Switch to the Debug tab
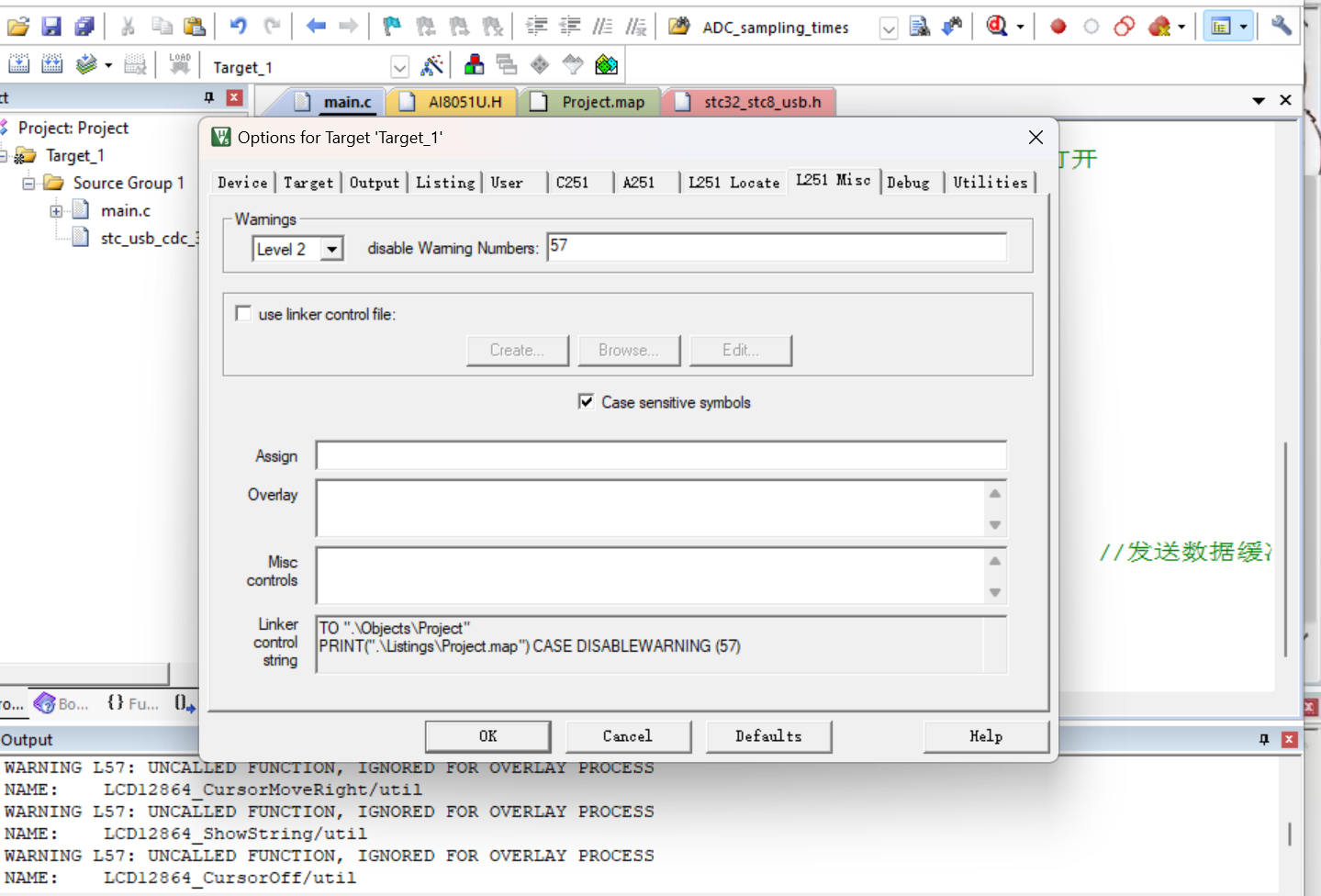The width and height of the screenshot is (1321, 896). tap(908, 183)
